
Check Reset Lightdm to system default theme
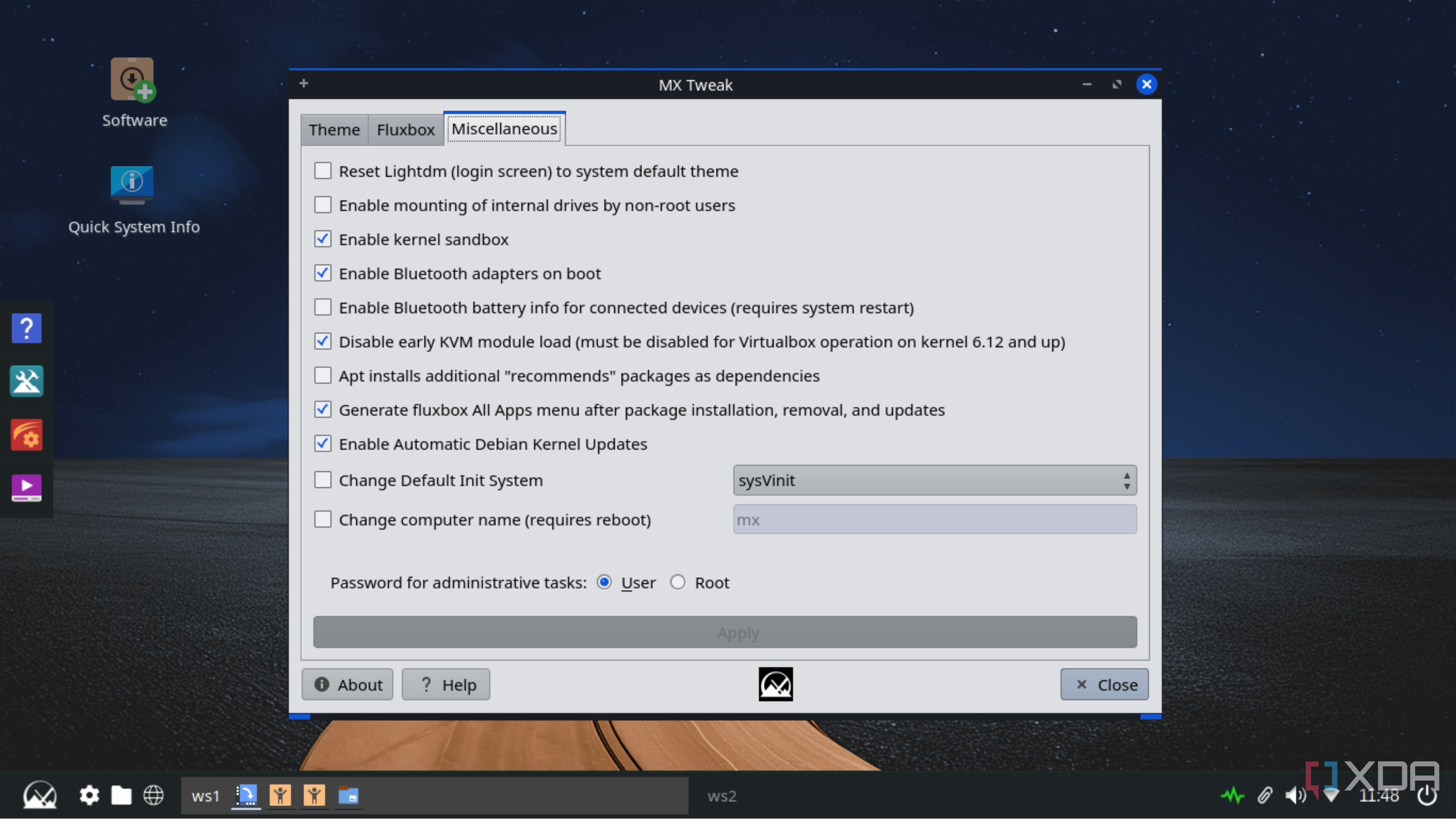(323, 171)
